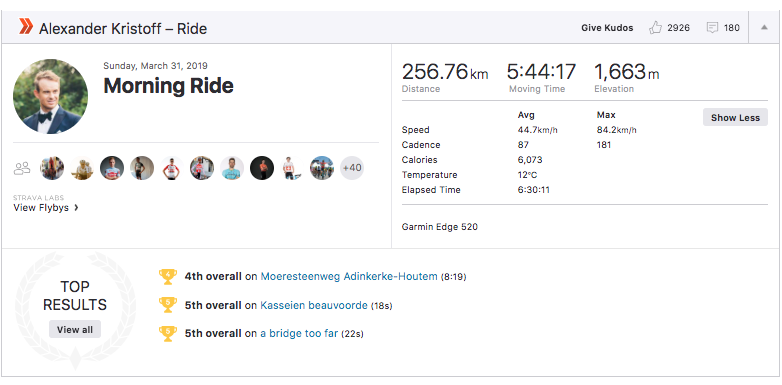Click Show Less to hide stats
Viewport: 782px width, 385px height.
(x=735, y=118)
